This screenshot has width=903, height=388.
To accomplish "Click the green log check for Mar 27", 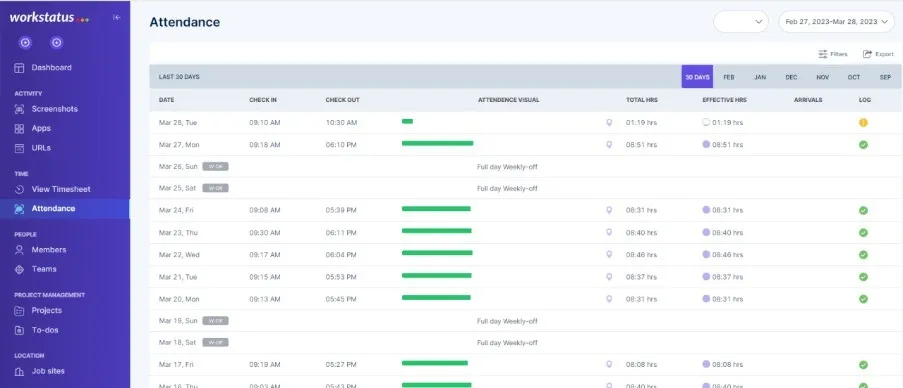I will click(x=863, y=144).
